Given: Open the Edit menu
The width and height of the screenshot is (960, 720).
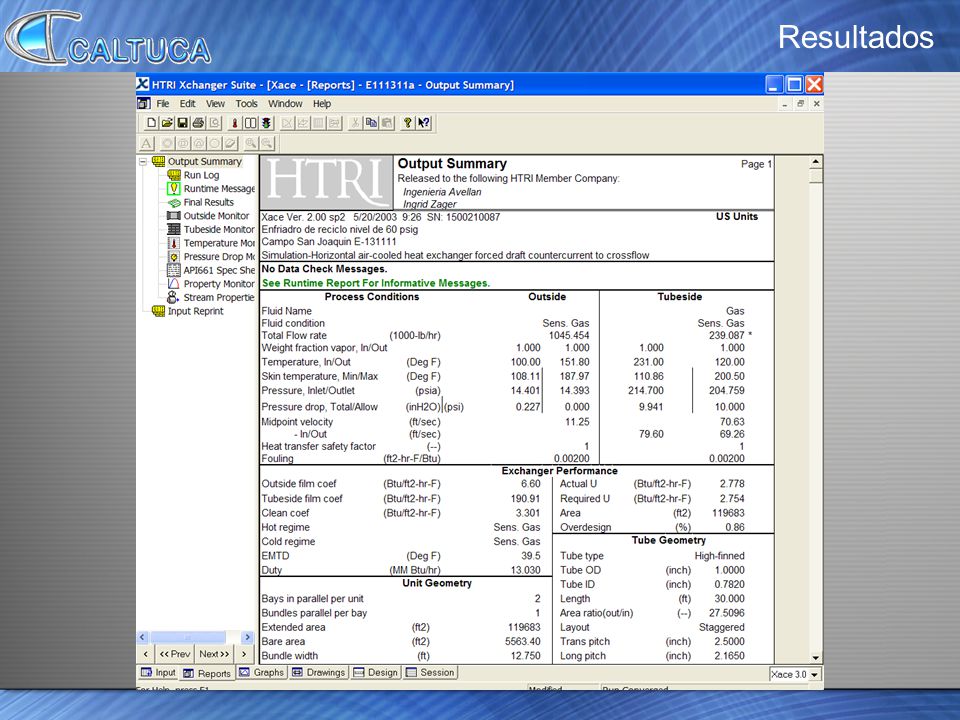Looking at the screenshot, I should tap(187, 104).
